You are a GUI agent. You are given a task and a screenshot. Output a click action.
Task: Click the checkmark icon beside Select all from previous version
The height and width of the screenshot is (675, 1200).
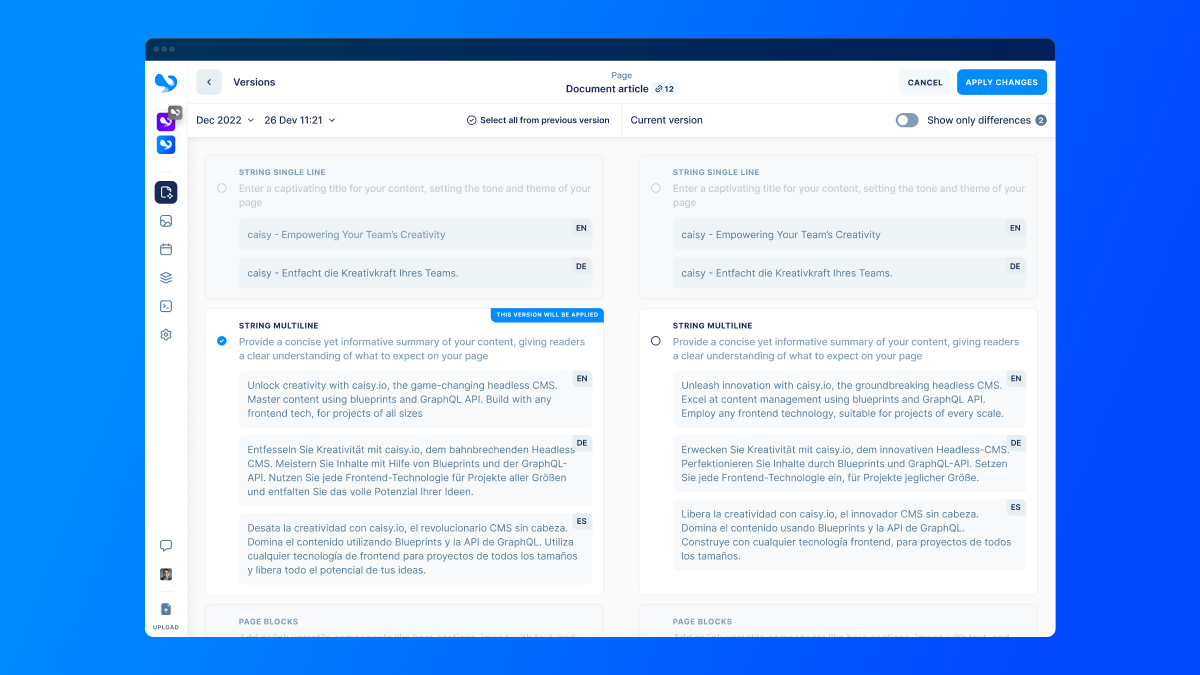tap(471, 120)
